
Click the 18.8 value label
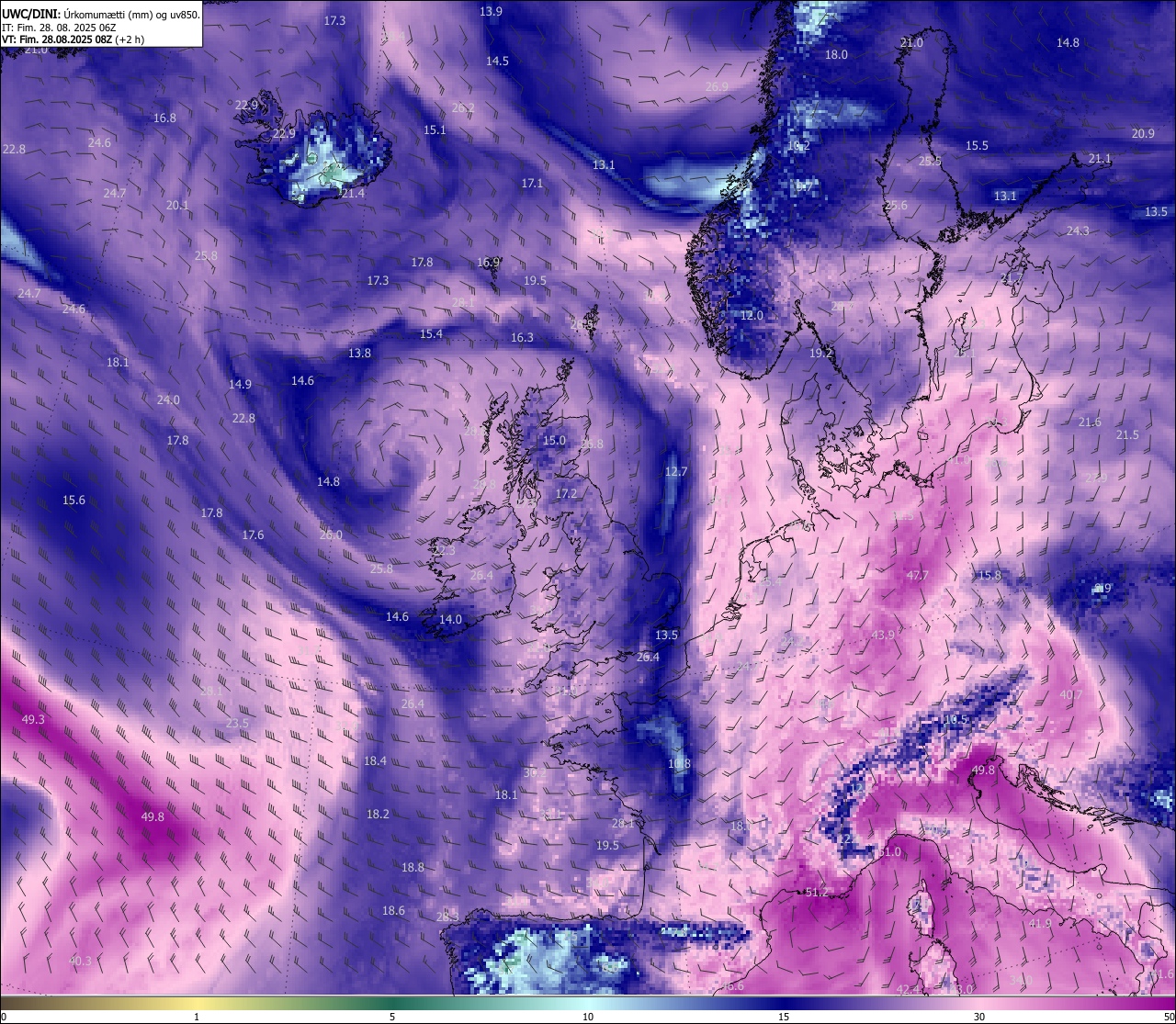tap(413, 867)
